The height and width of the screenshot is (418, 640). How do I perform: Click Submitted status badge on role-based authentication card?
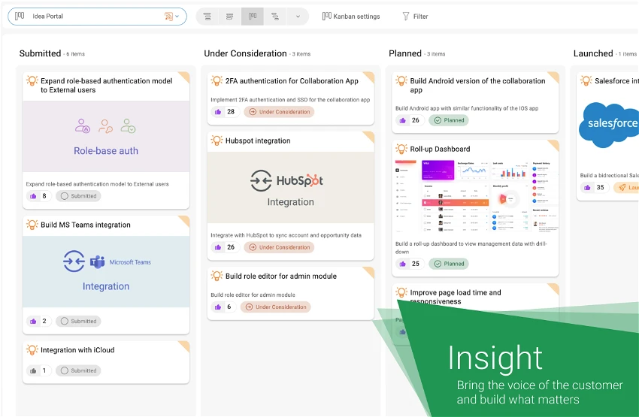tap(78, 196)
